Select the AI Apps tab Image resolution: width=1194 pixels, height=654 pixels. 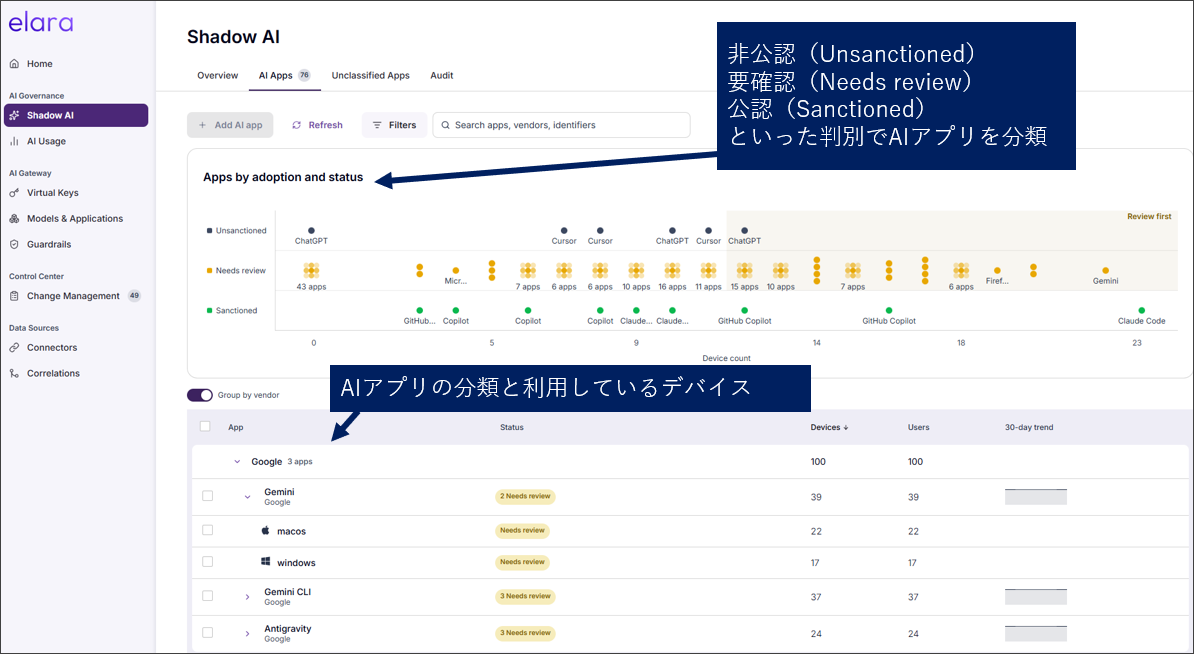285,76
